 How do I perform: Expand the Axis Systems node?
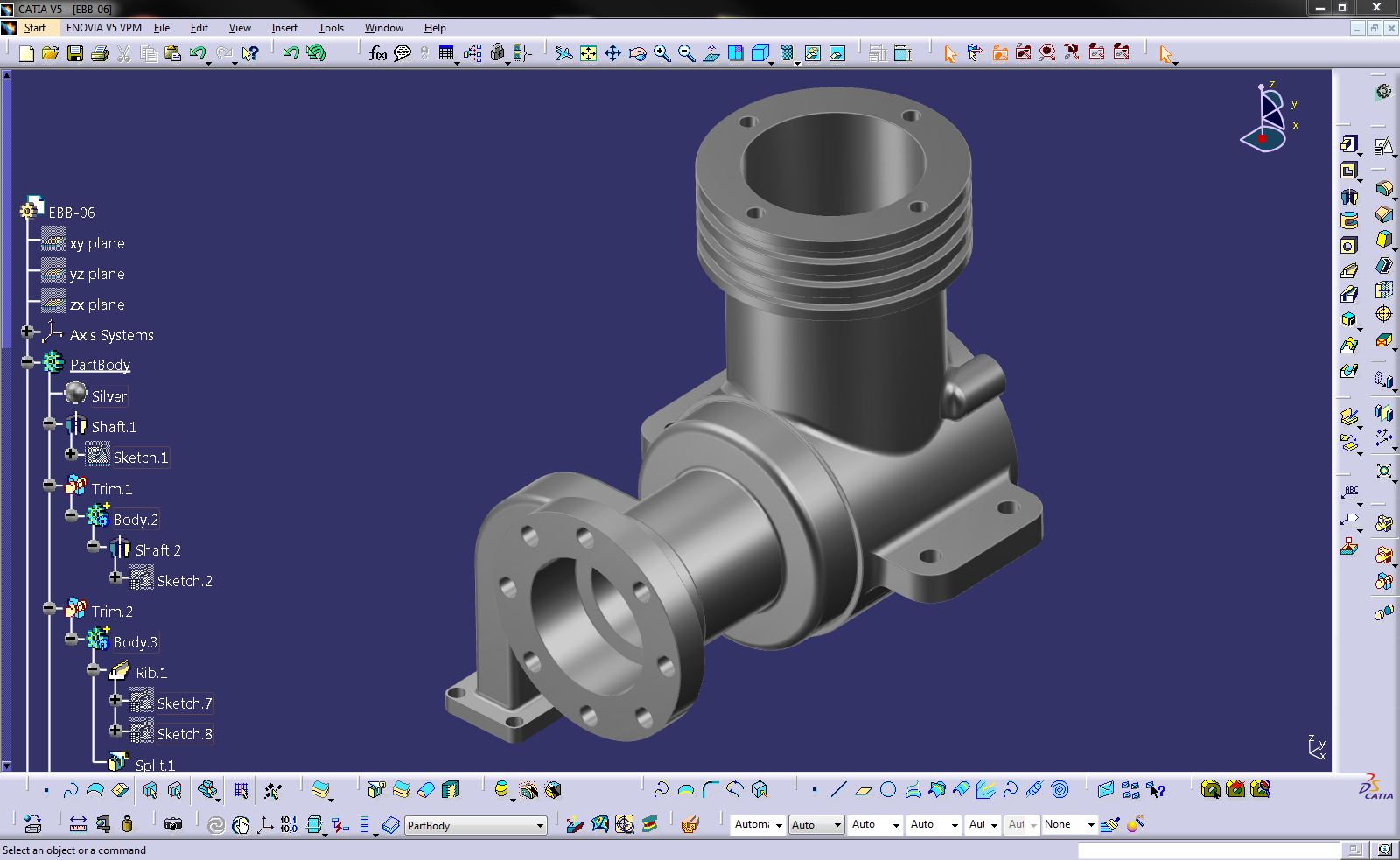(x=27, y=332)
